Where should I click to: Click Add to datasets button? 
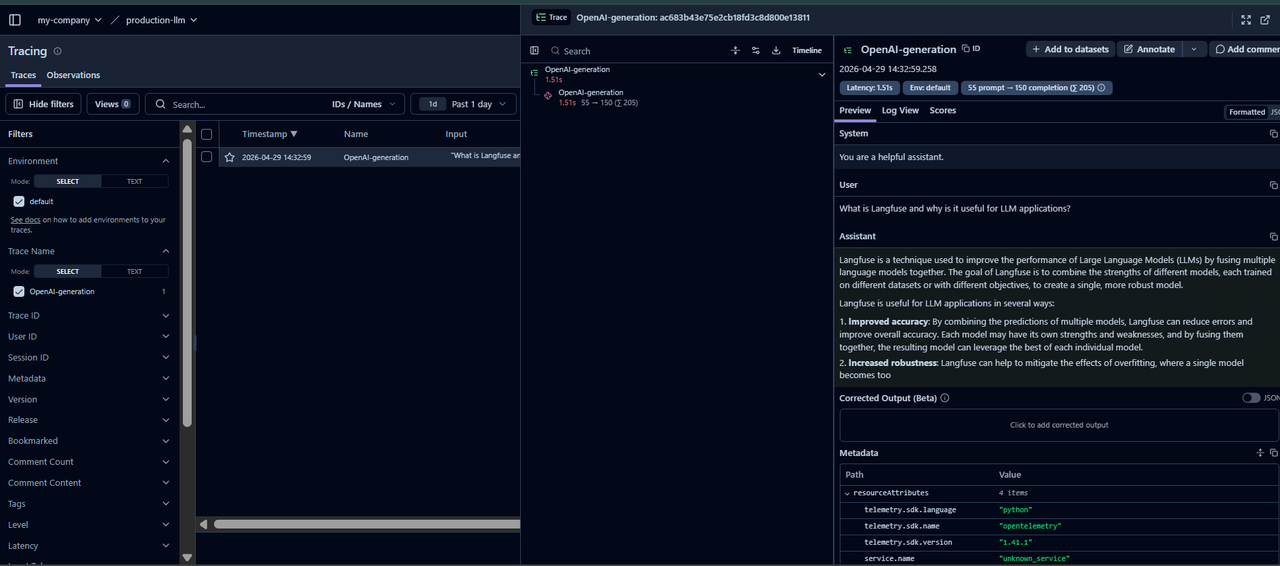[x=1069, y=49]
